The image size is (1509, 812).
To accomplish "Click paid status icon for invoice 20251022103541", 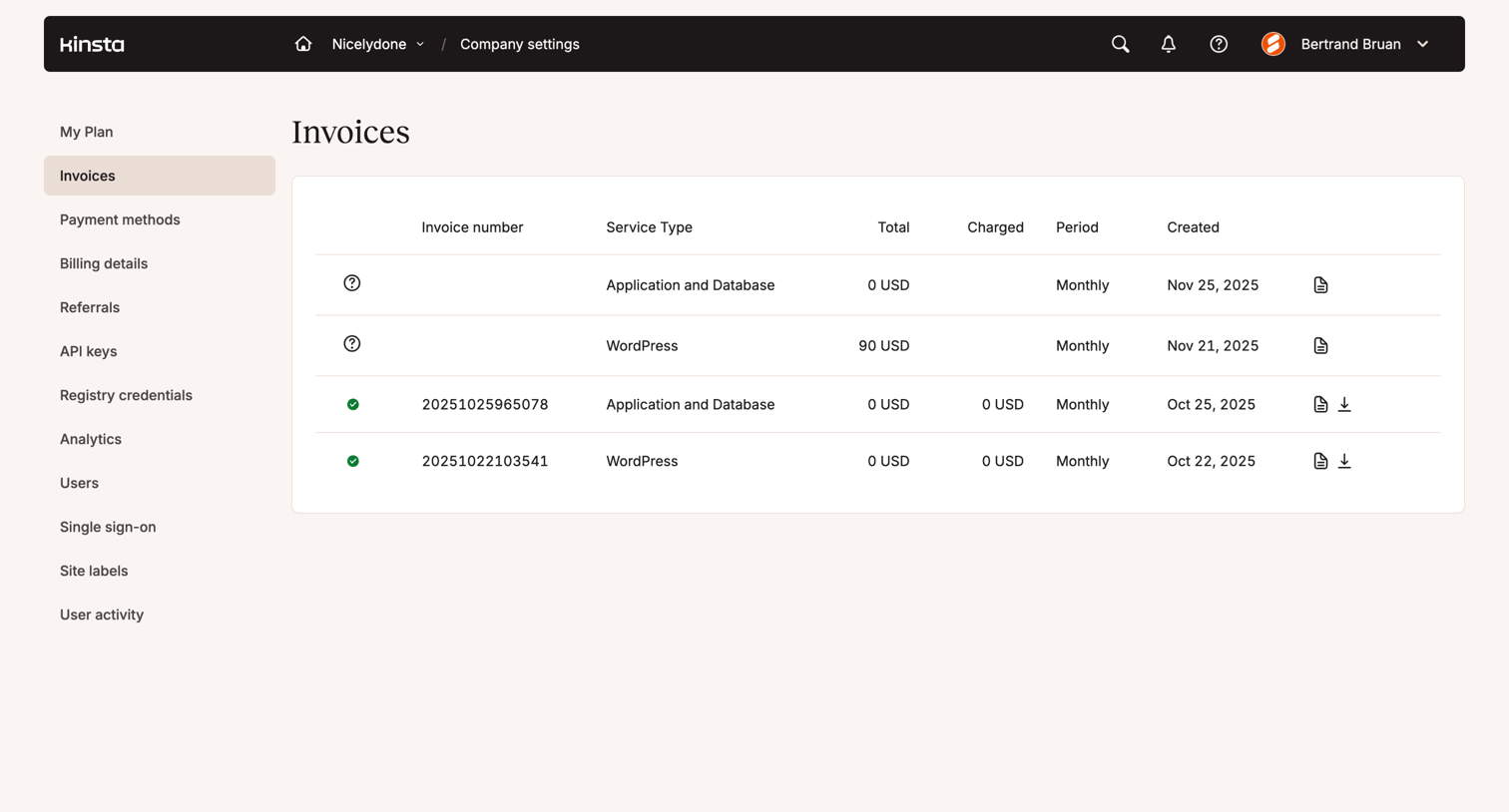I will 353,461.
